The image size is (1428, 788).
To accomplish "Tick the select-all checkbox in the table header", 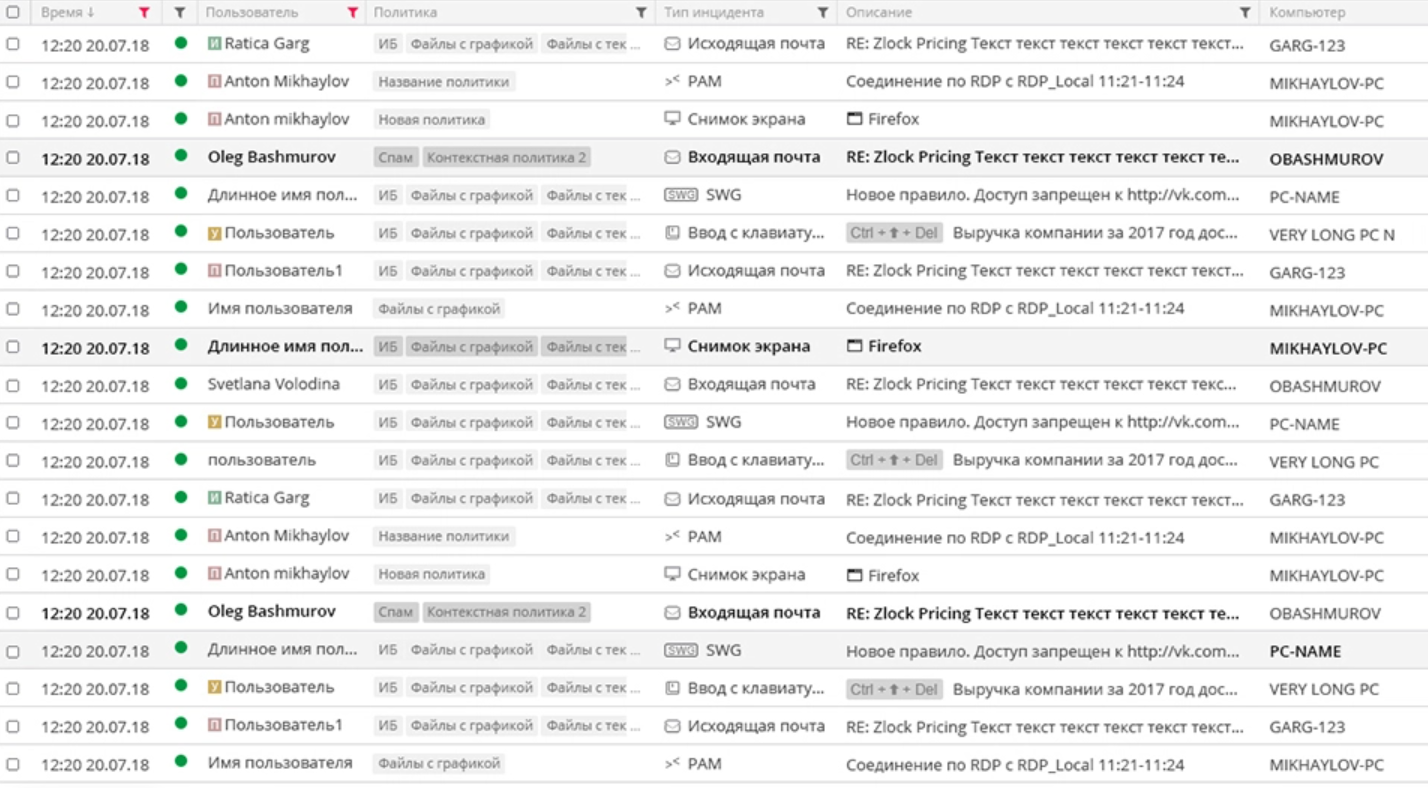I will (x=13, y=13).
